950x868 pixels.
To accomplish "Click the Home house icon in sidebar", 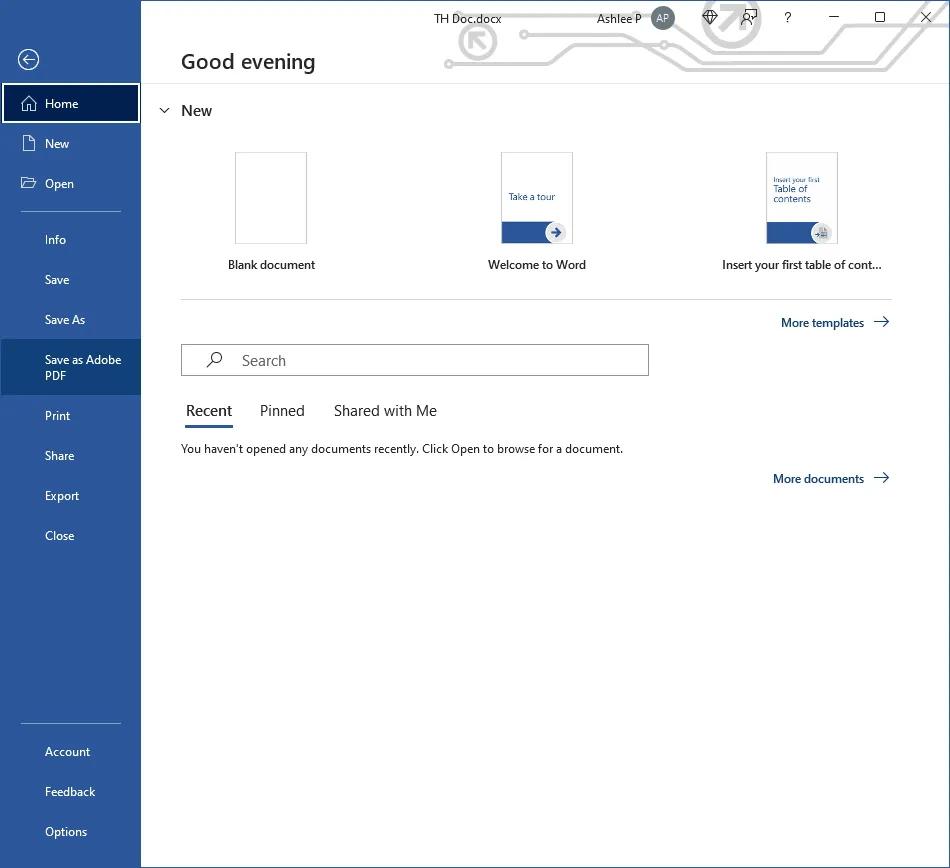I will [x=28, y=104].
